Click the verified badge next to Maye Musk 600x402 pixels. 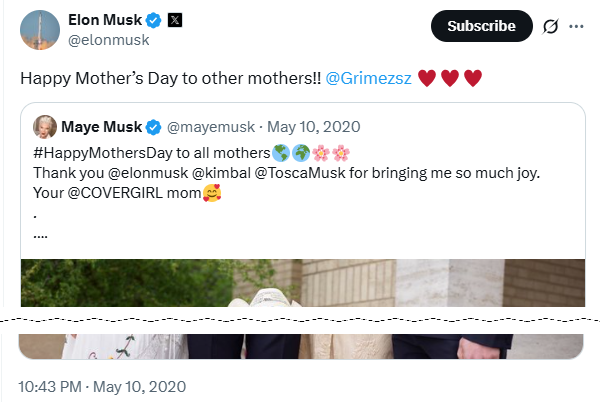point(154,127)
